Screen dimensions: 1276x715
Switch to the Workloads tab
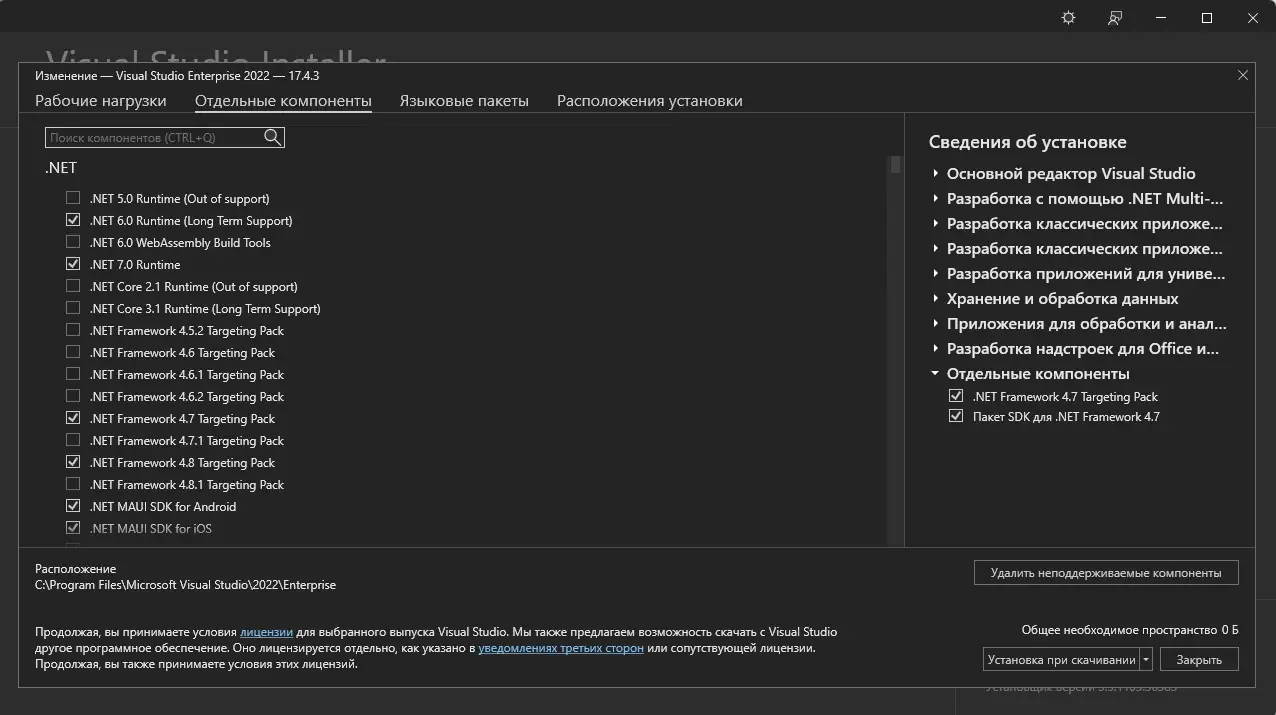[101, 101]
